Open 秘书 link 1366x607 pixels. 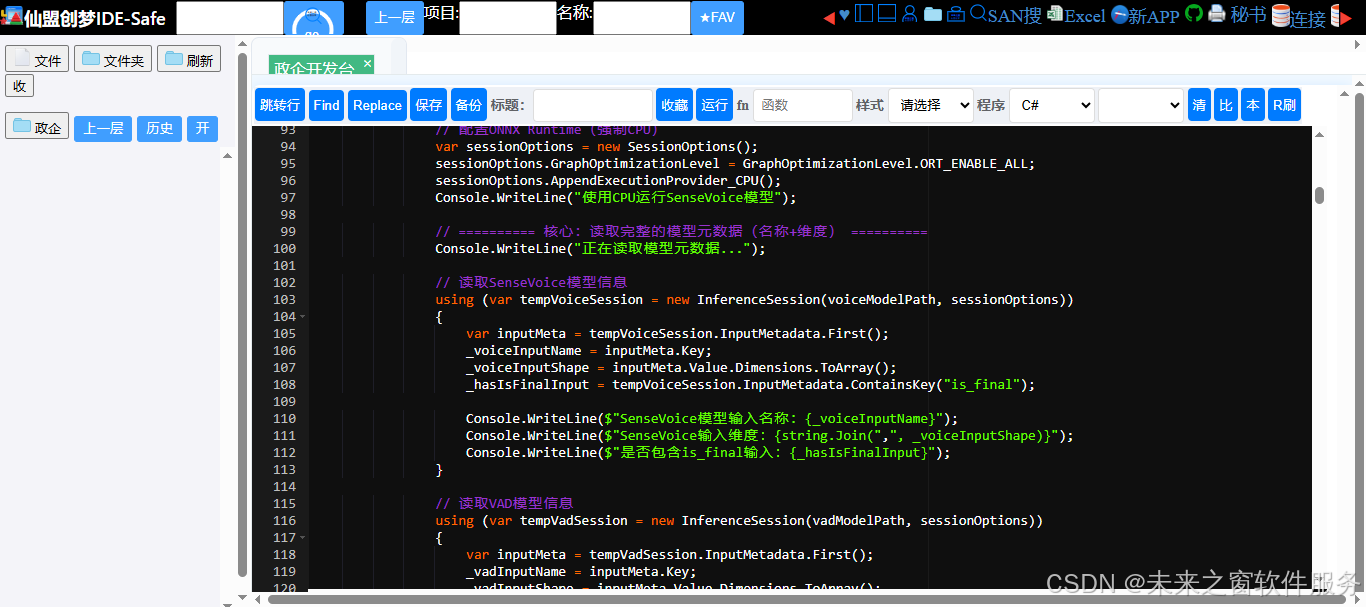click(1248, 15)
